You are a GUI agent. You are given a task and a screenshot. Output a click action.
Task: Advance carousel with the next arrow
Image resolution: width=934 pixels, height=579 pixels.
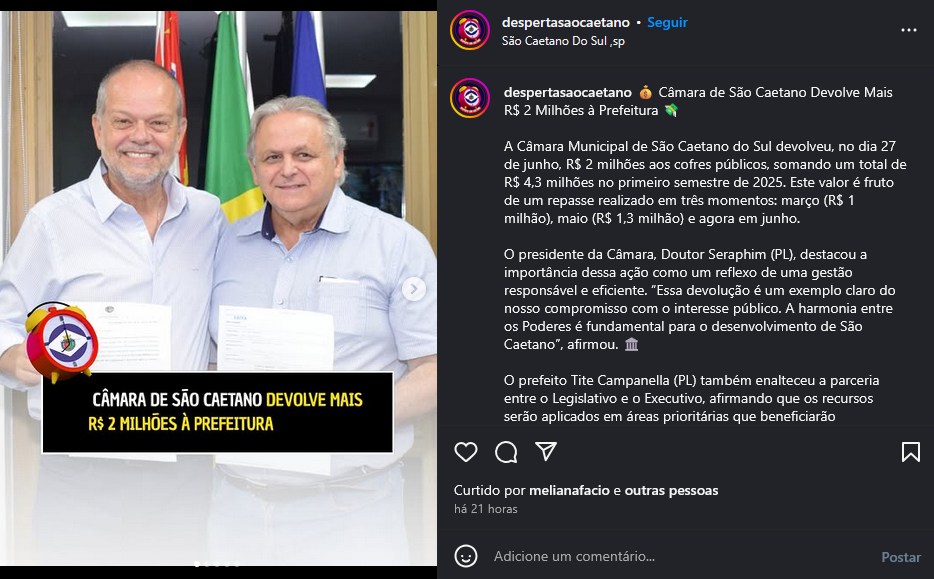[413, 289]
